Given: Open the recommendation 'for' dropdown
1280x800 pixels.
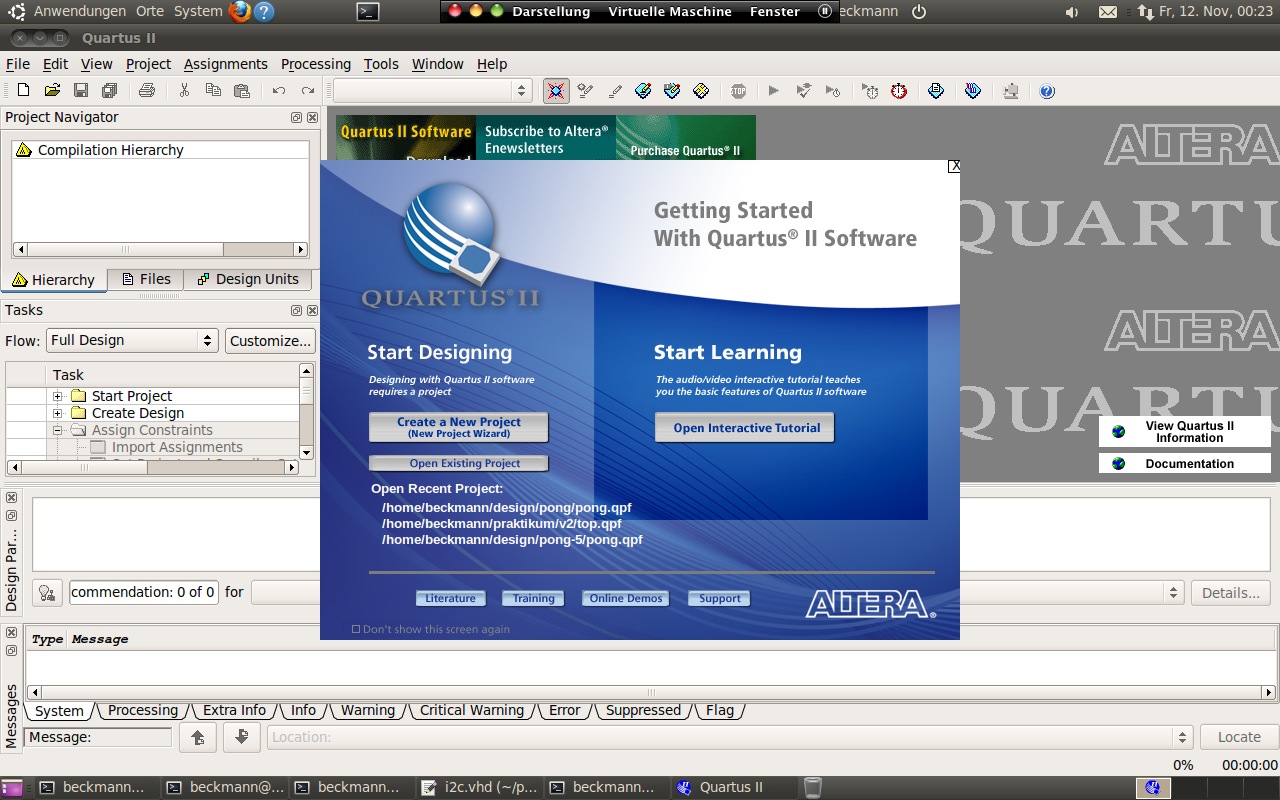Looking at the screenshot, I should [x=717, y=593].
